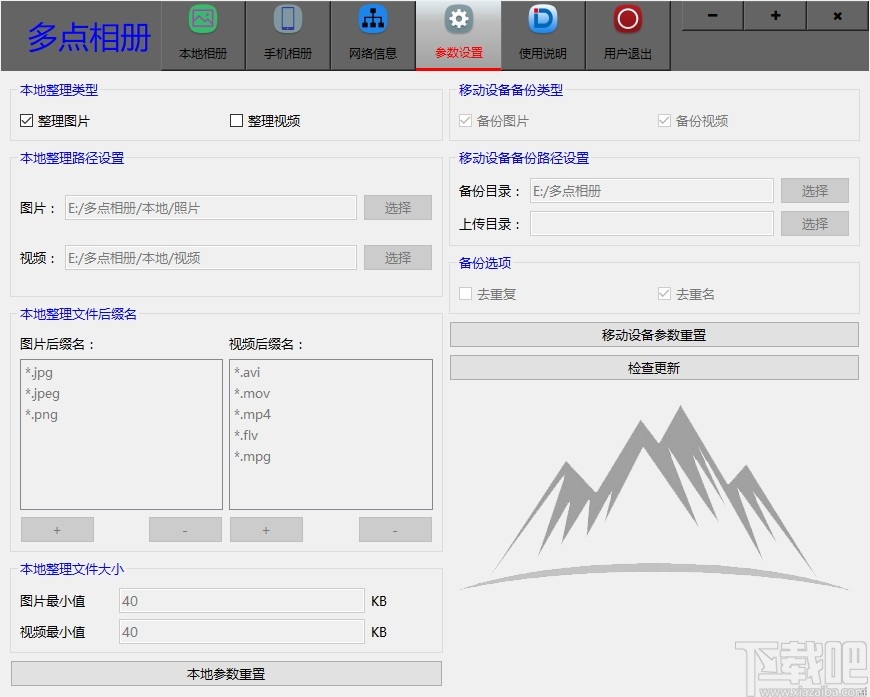Select *.mp4 in the video suffix list
Image resolution: width=870 pixels, height=697 pixels.
252,414
